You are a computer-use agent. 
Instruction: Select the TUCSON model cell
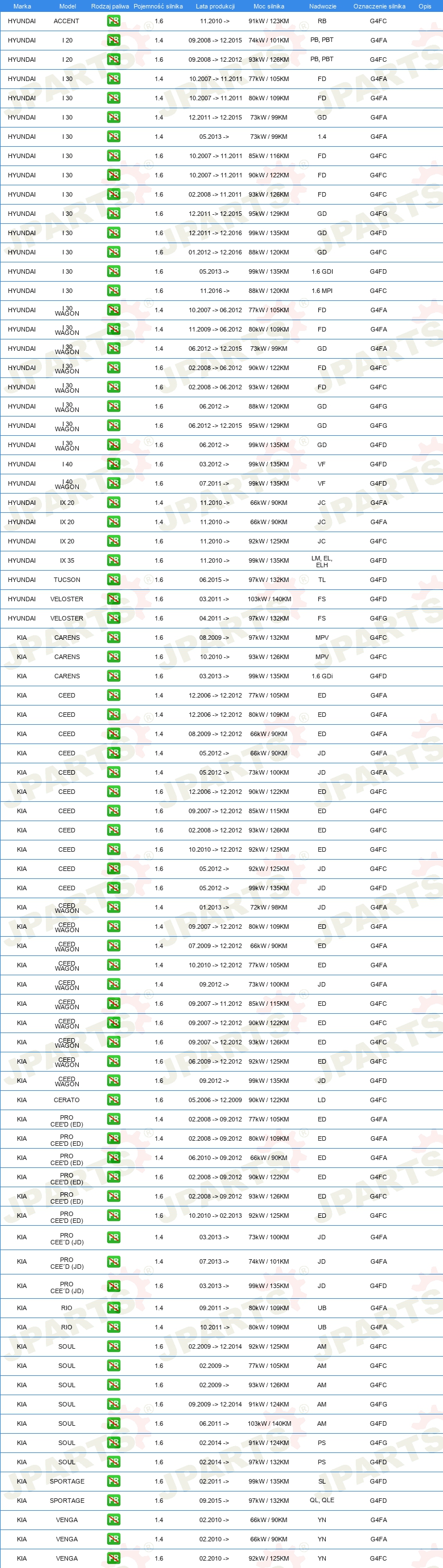click(x=67, y=580)
